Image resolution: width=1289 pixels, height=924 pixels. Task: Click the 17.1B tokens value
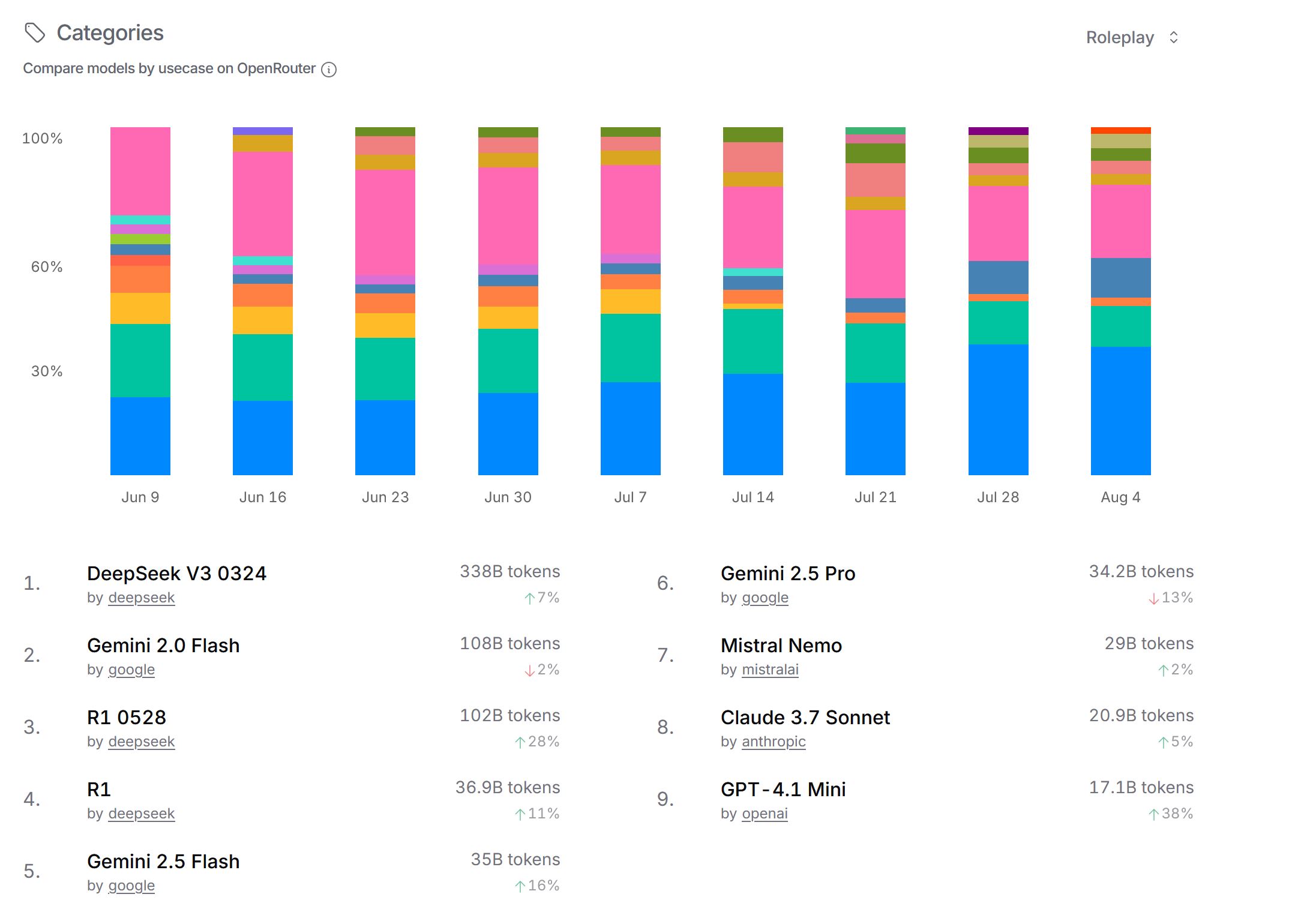pyautogui.click(x=1141, y=788)
